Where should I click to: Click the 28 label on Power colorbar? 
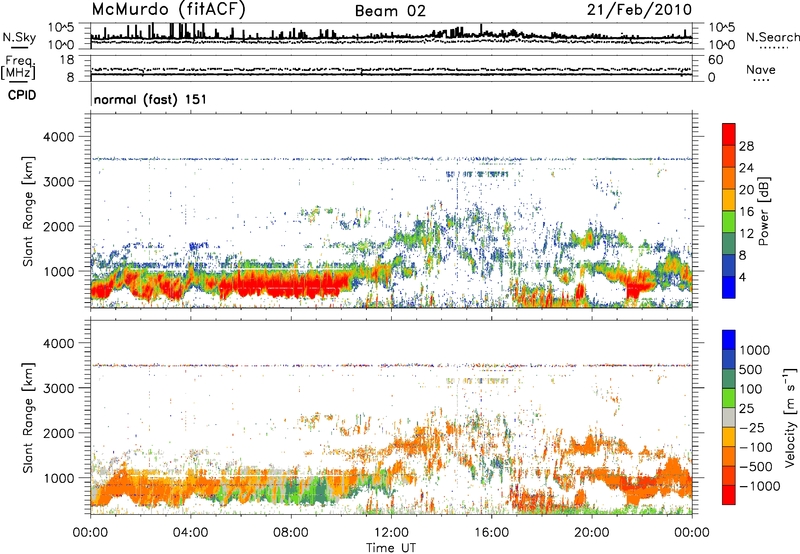(746, 146)
